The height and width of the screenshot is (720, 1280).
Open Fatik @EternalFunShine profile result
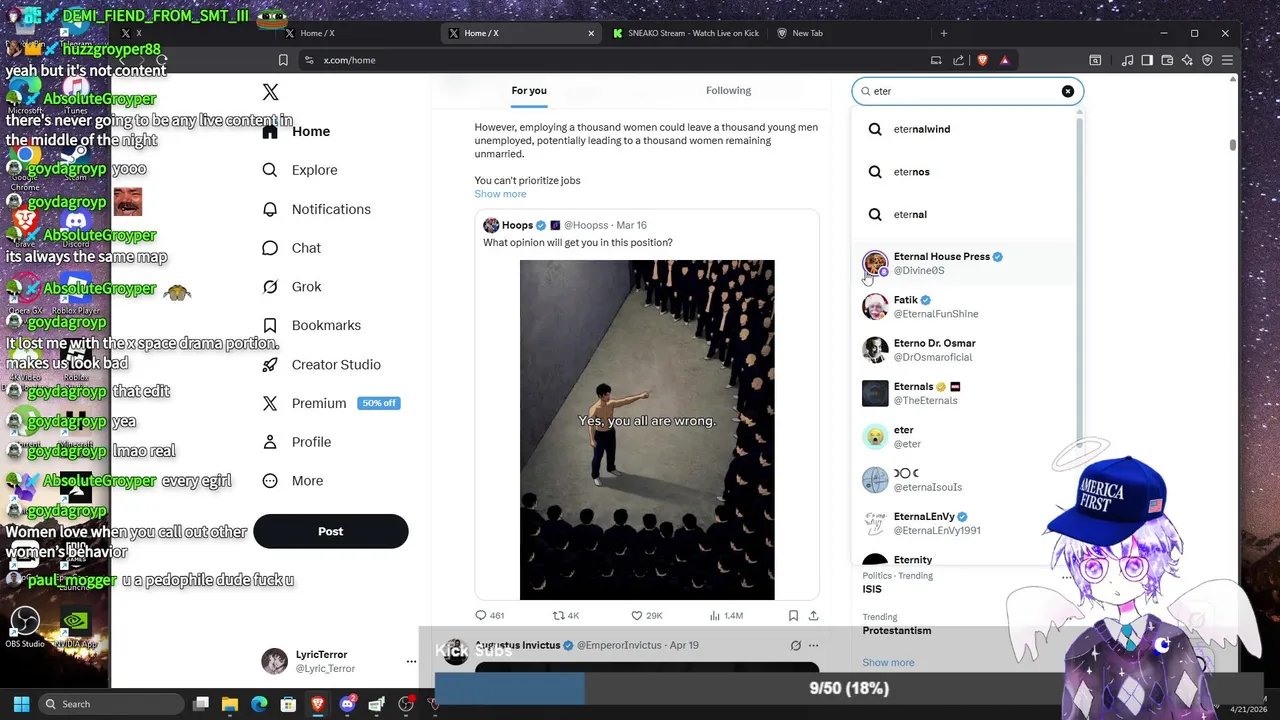pyautogui.click(x=965, y=307)
